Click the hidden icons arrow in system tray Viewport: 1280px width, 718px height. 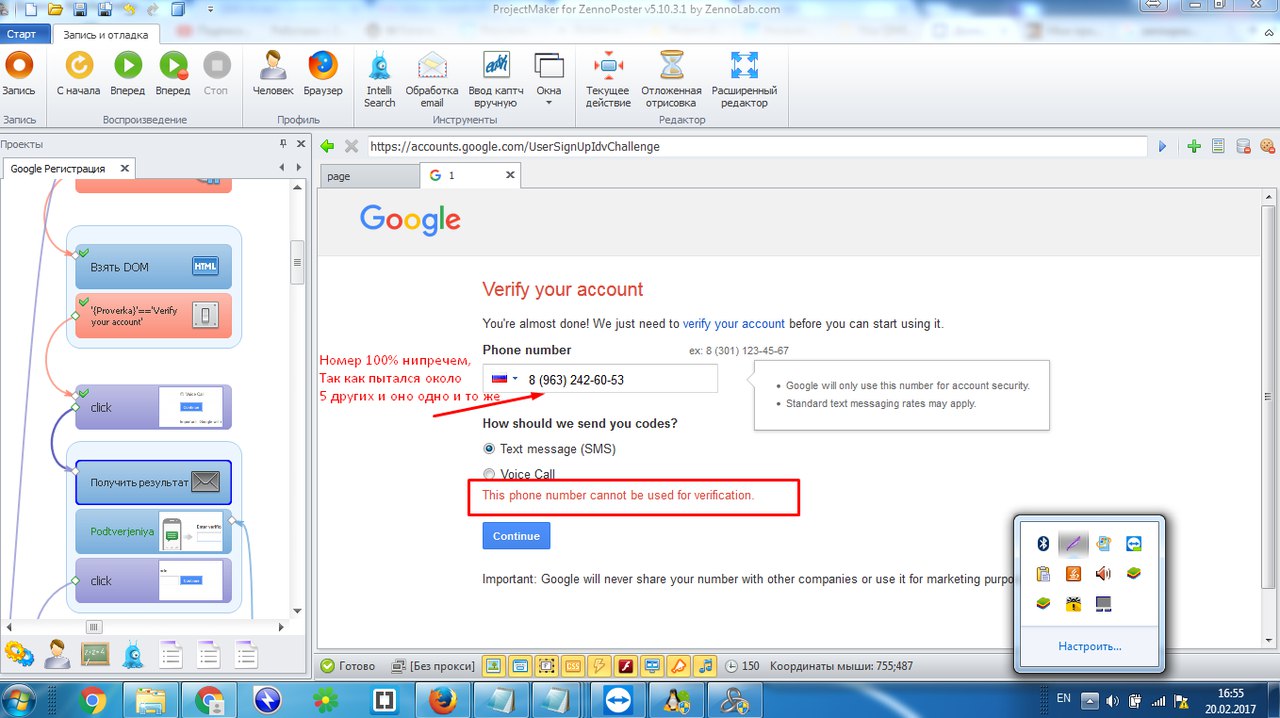pos(1091,700)
